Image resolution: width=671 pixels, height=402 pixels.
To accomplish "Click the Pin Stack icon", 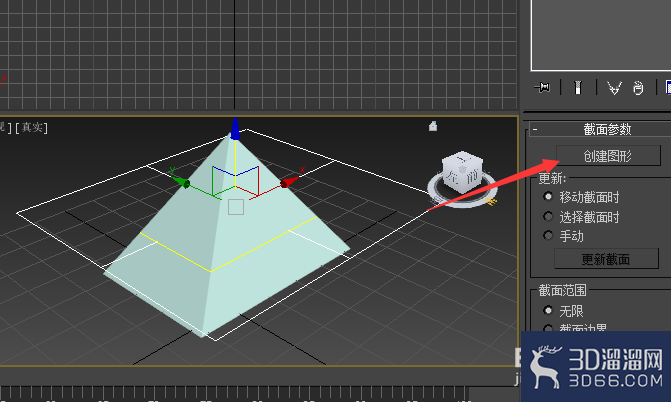I will point(542,88).
